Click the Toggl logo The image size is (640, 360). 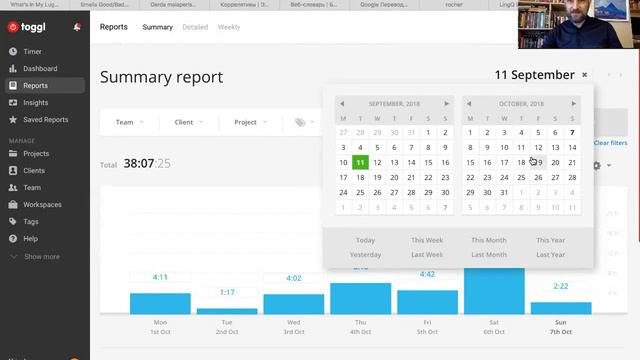pos(27,27)
